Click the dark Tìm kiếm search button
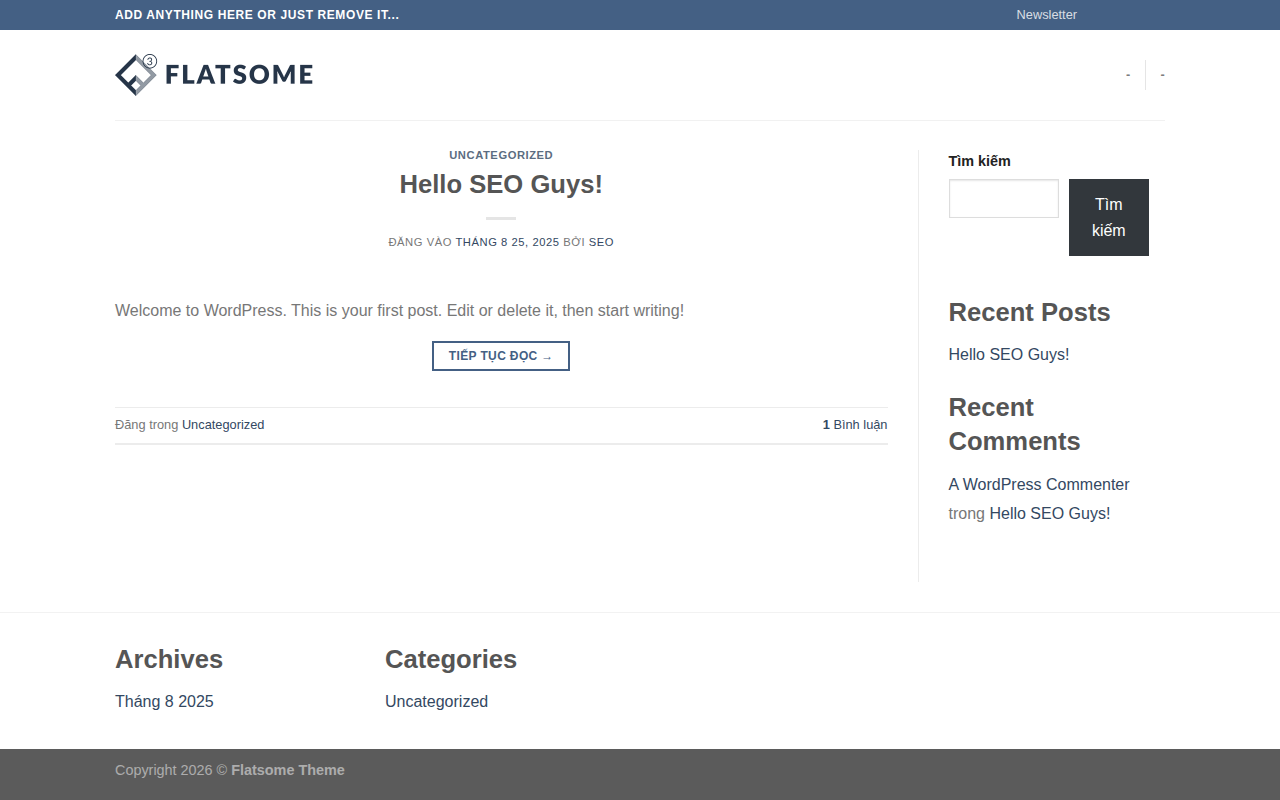1280x800 pixels. coord(1109,217)
